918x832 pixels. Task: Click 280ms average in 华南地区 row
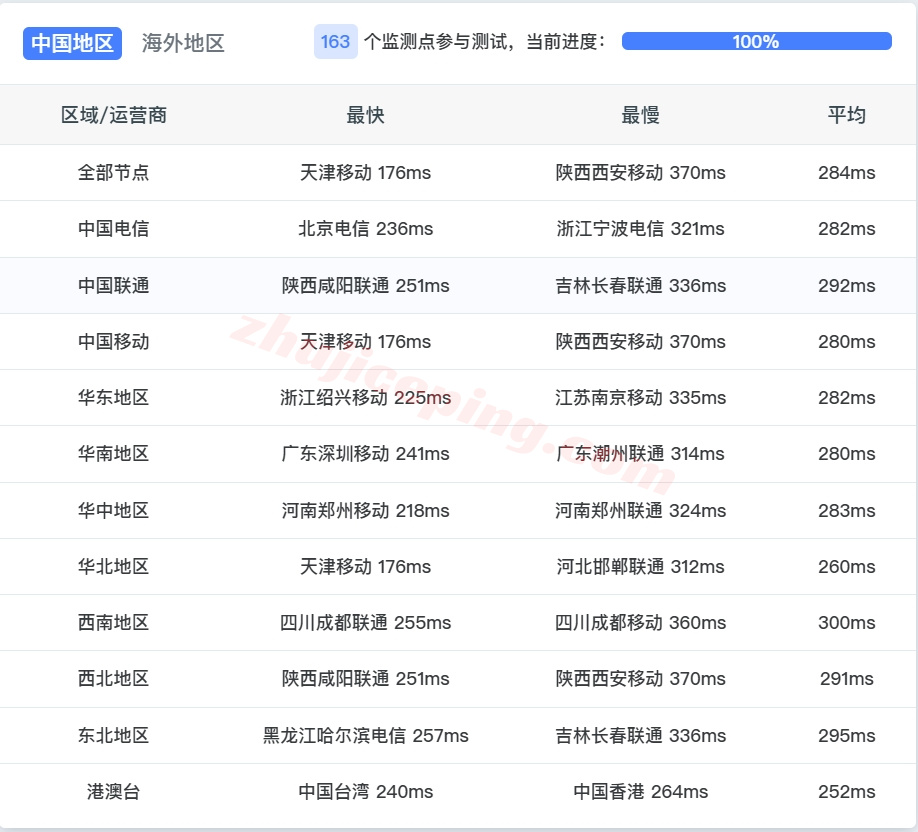[x=847, y=454]
